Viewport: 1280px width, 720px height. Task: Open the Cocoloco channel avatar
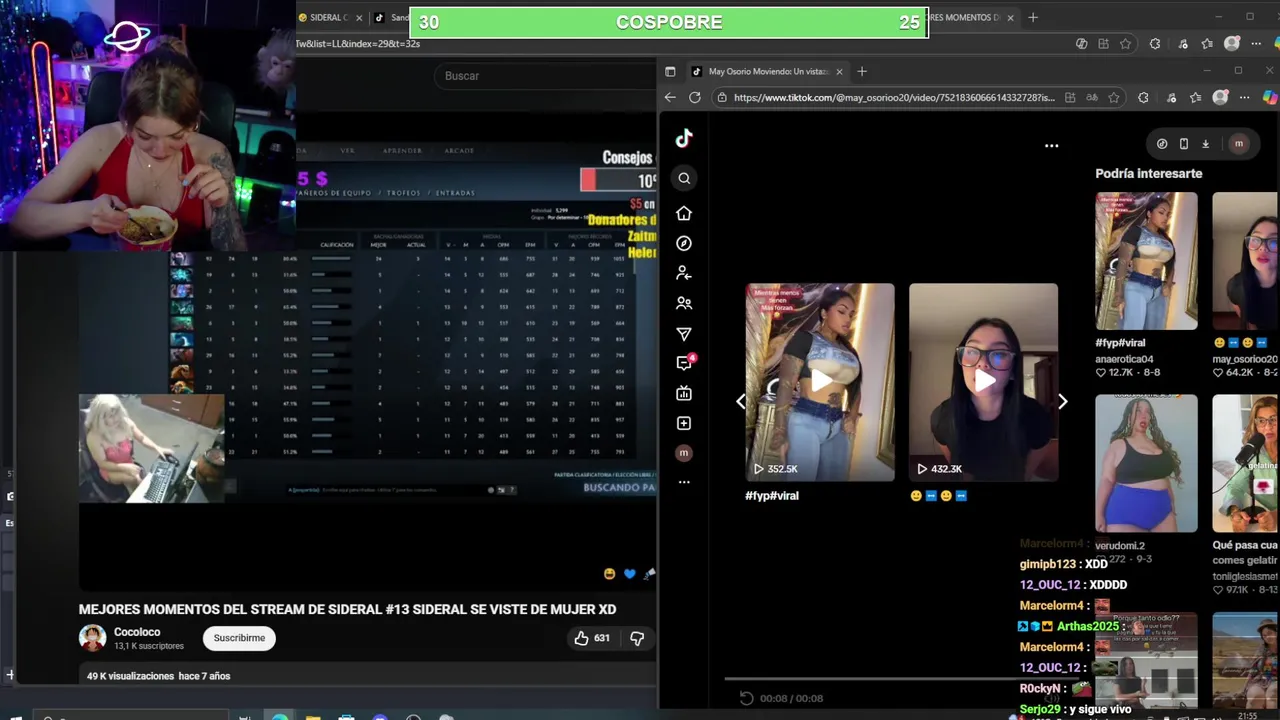93,638
